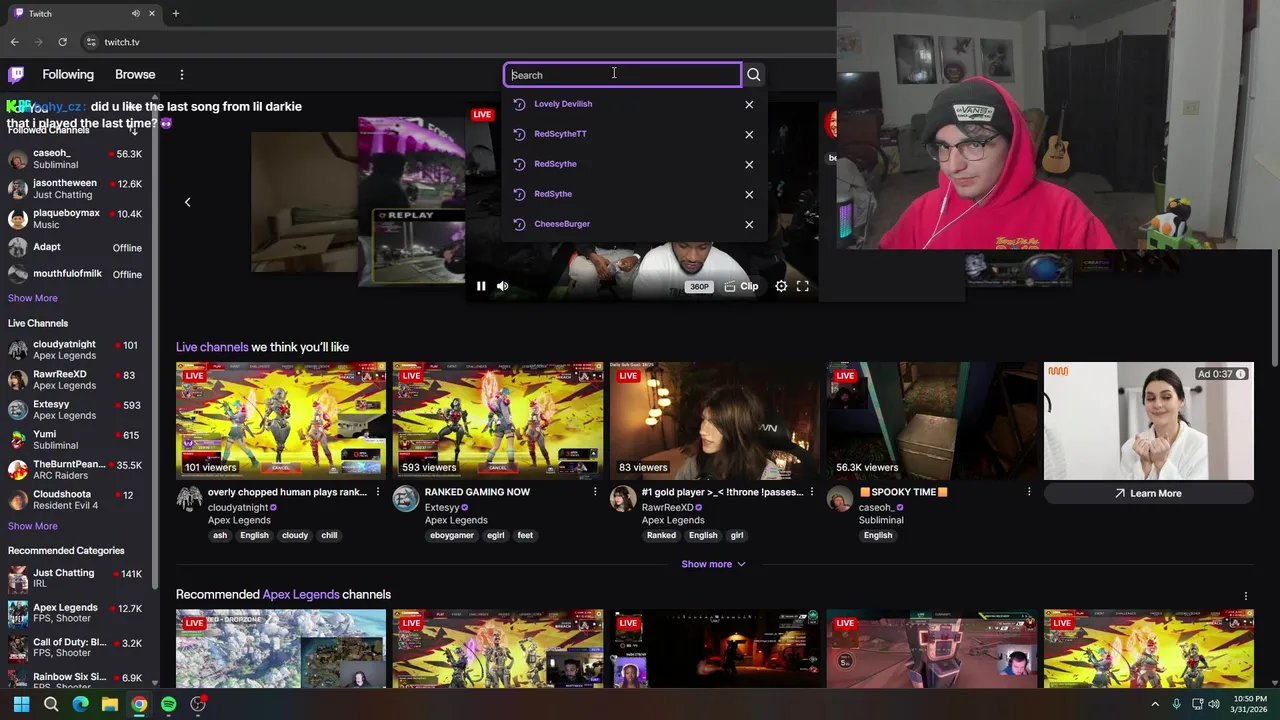Open TheBurntPean... ARC Raiders channel
Viewport: 1280px width, 720px height.
(x=76, y=469)
